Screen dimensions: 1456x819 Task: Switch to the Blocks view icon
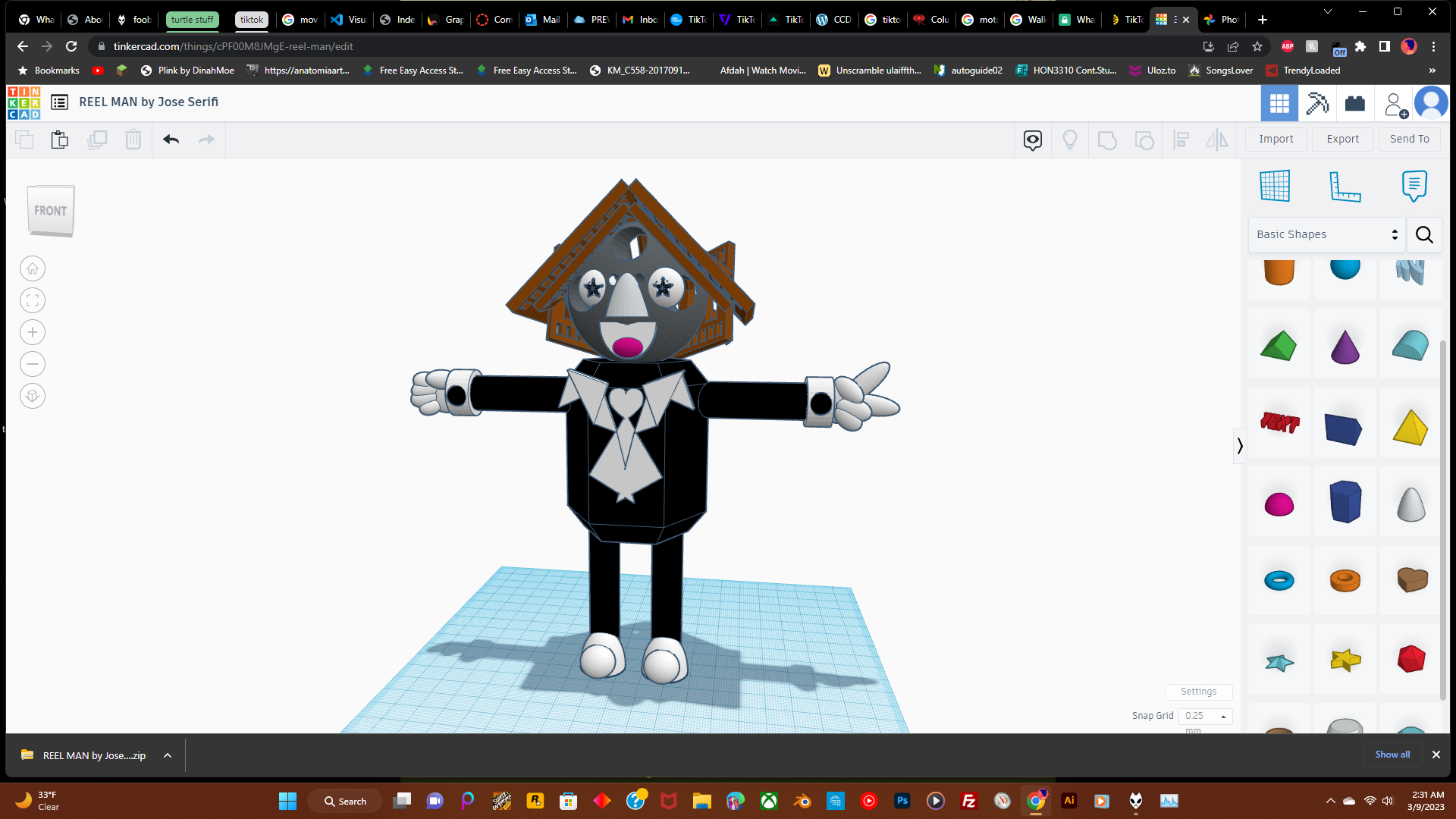[x=1317, y=103]
